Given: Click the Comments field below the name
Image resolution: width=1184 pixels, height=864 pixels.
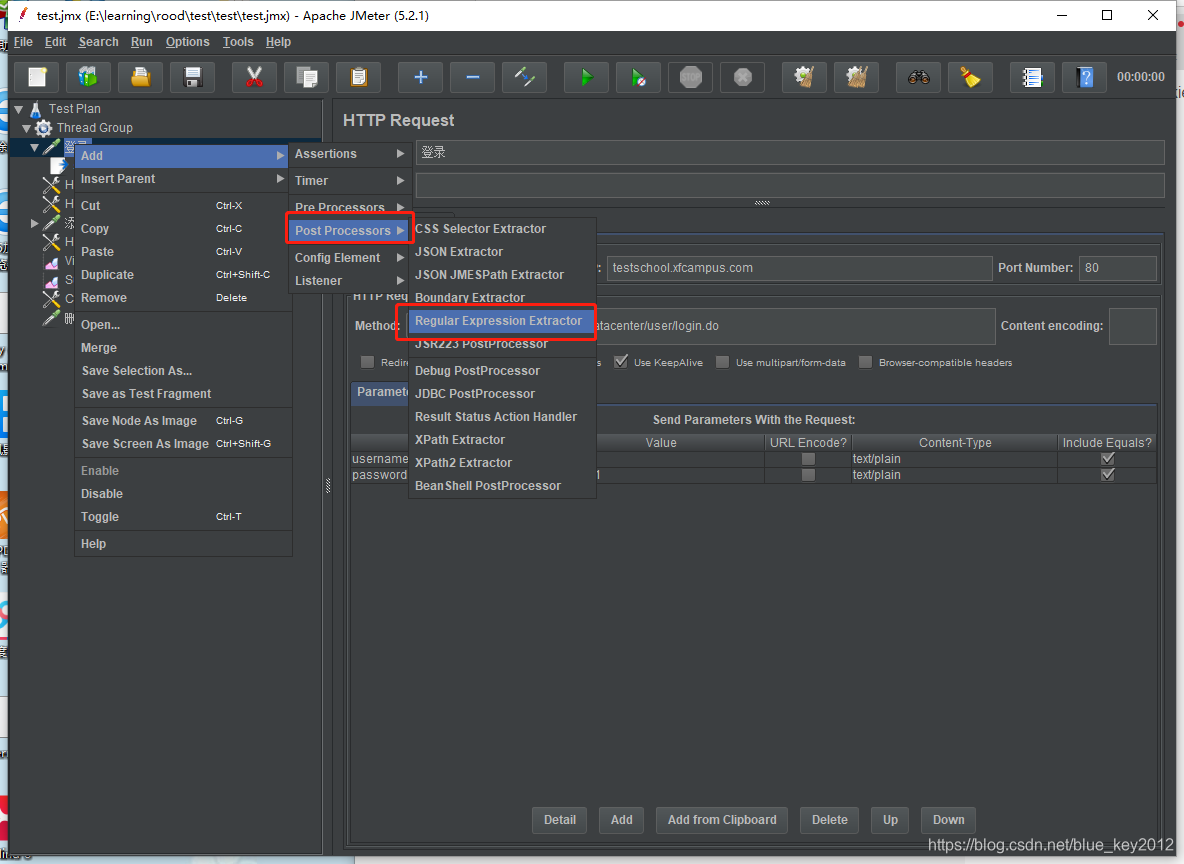Looking at the screenshot, I should tap(790, 185).
